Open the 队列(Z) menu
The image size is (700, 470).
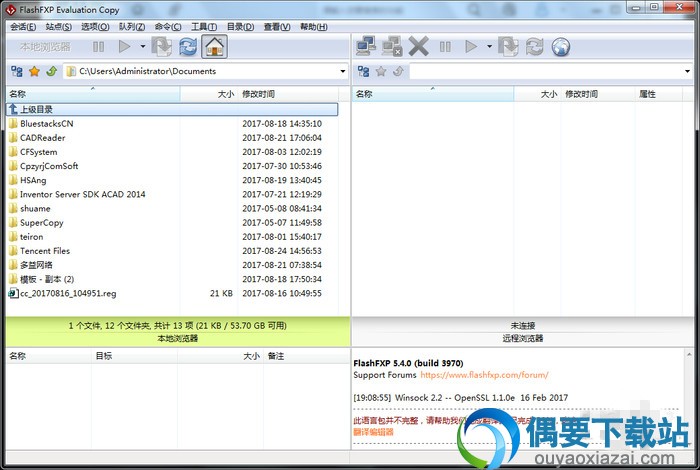pyautogui.click(x=132, y=27)
